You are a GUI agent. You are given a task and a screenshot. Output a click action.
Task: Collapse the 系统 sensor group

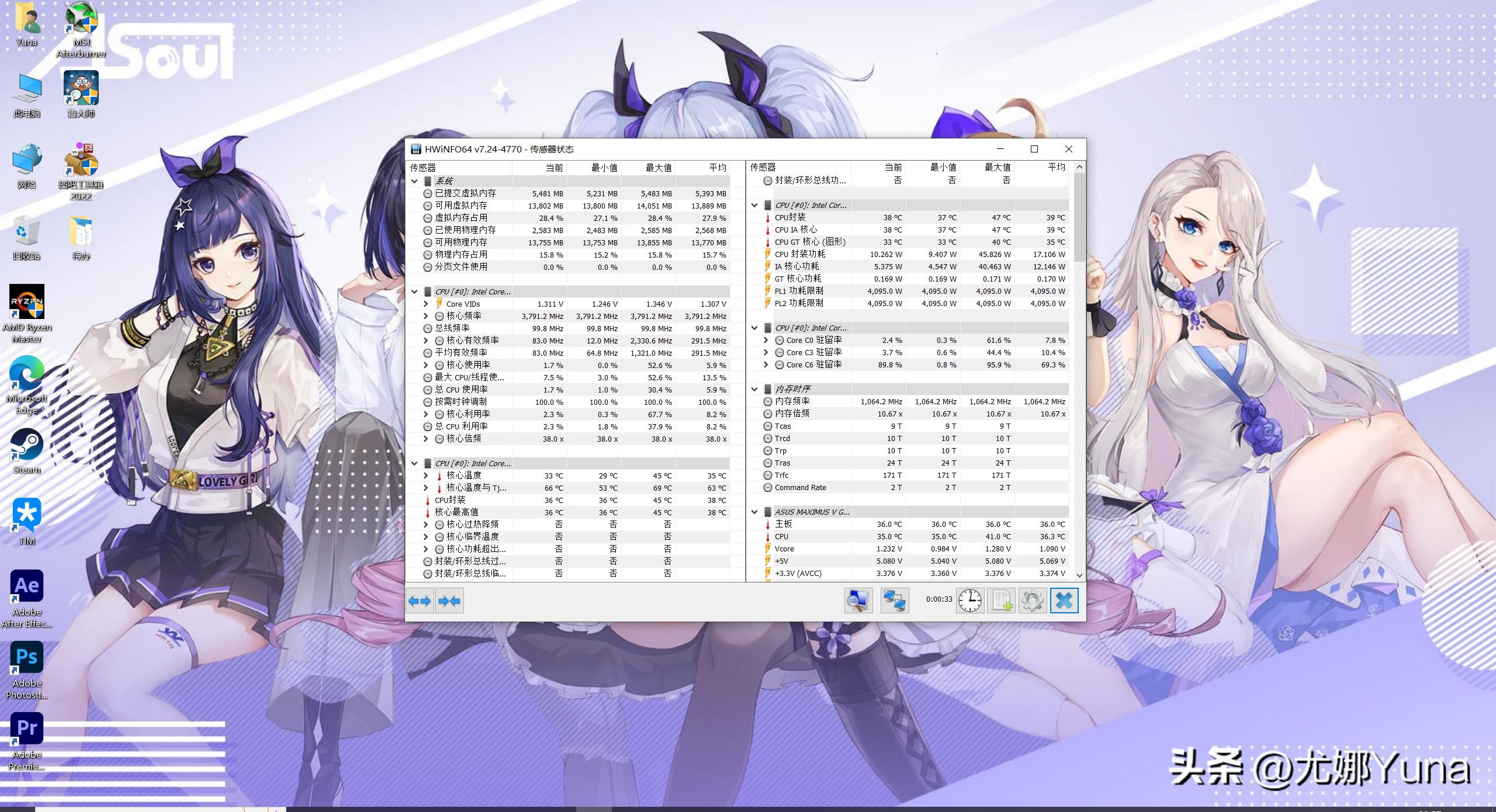414,181
